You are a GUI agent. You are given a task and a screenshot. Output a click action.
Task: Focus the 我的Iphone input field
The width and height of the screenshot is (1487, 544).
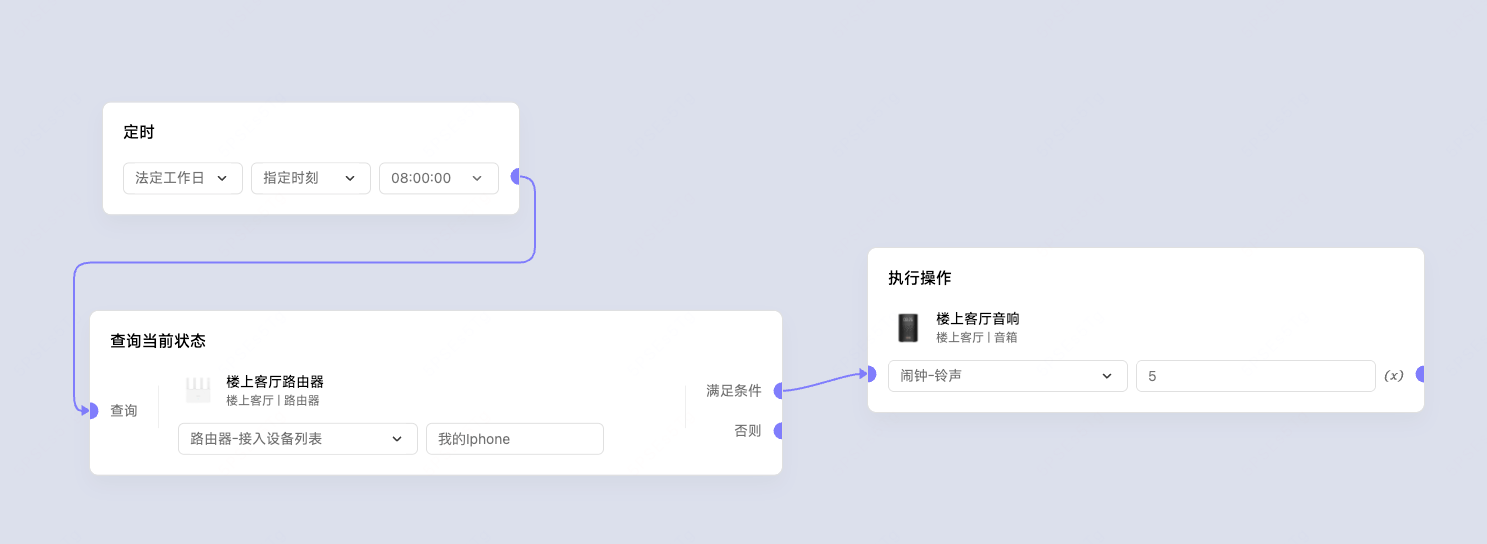tap(514, 439)
